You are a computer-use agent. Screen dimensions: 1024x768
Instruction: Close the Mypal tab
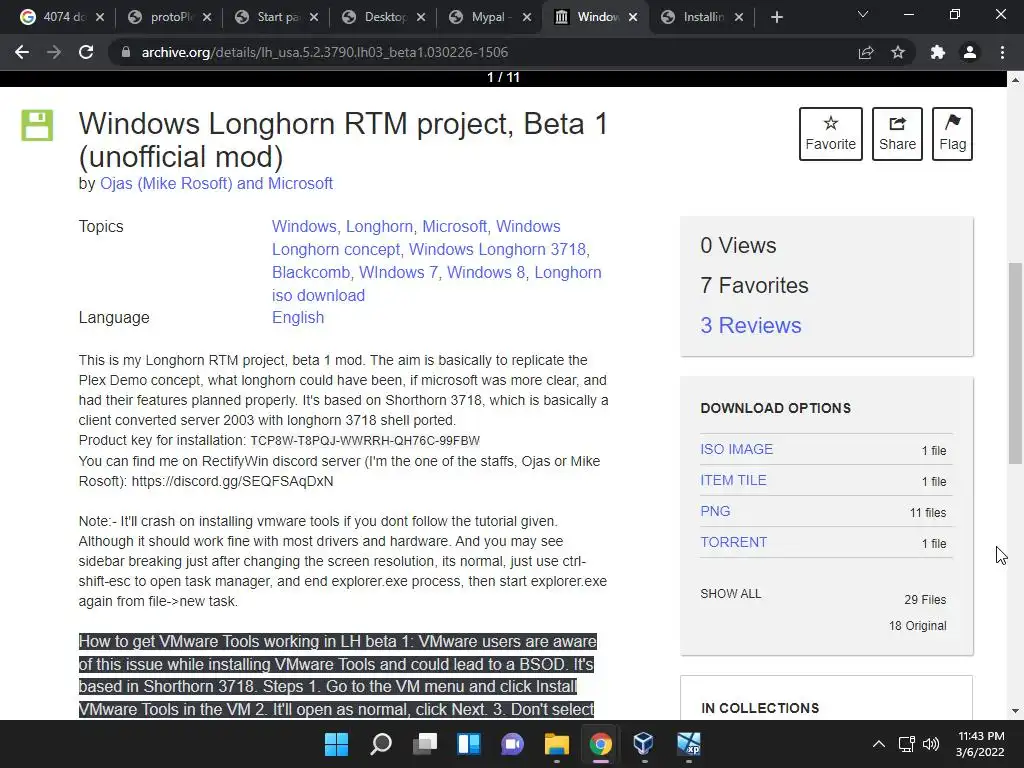(x=527, y=17)
